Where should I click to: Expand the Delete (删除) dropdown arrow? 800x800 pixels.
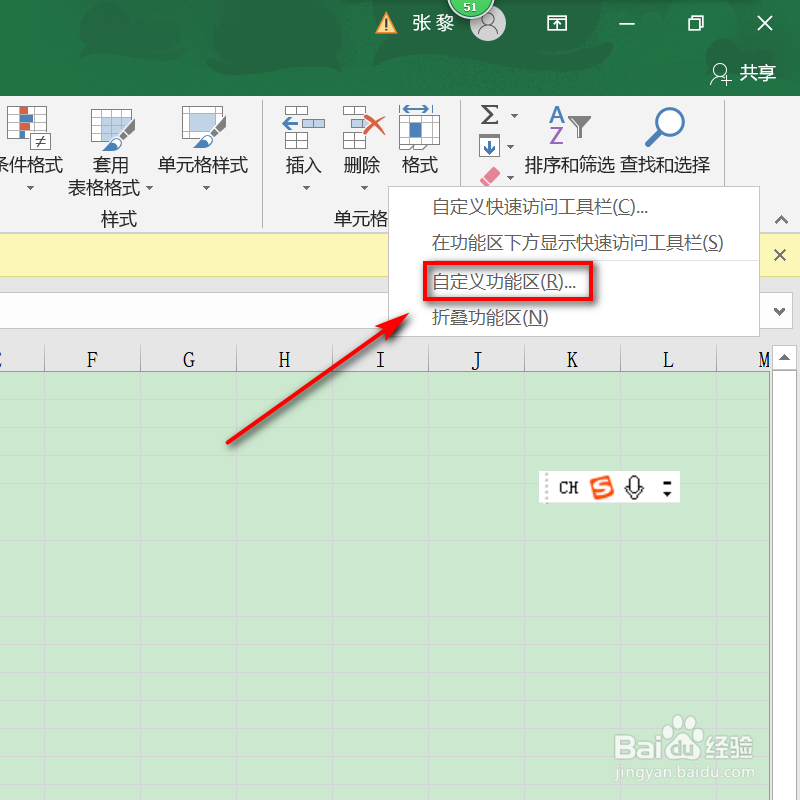pyautogui.click(x=364, y=188)
